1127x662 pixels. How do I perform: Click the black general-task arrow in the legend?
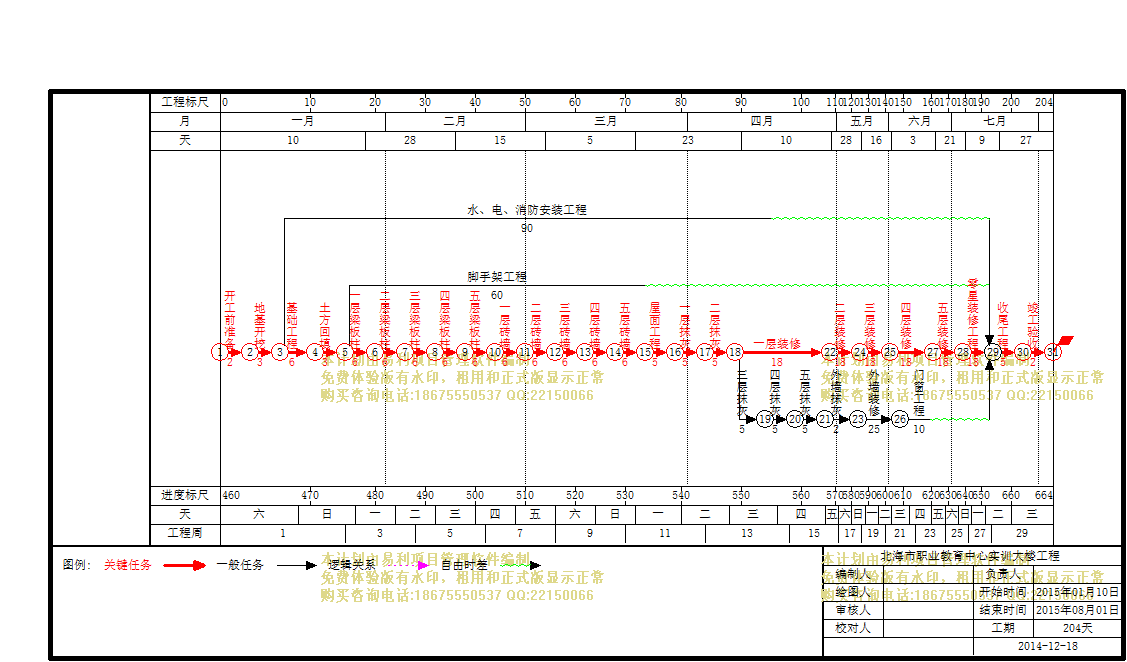click(296, 566)
